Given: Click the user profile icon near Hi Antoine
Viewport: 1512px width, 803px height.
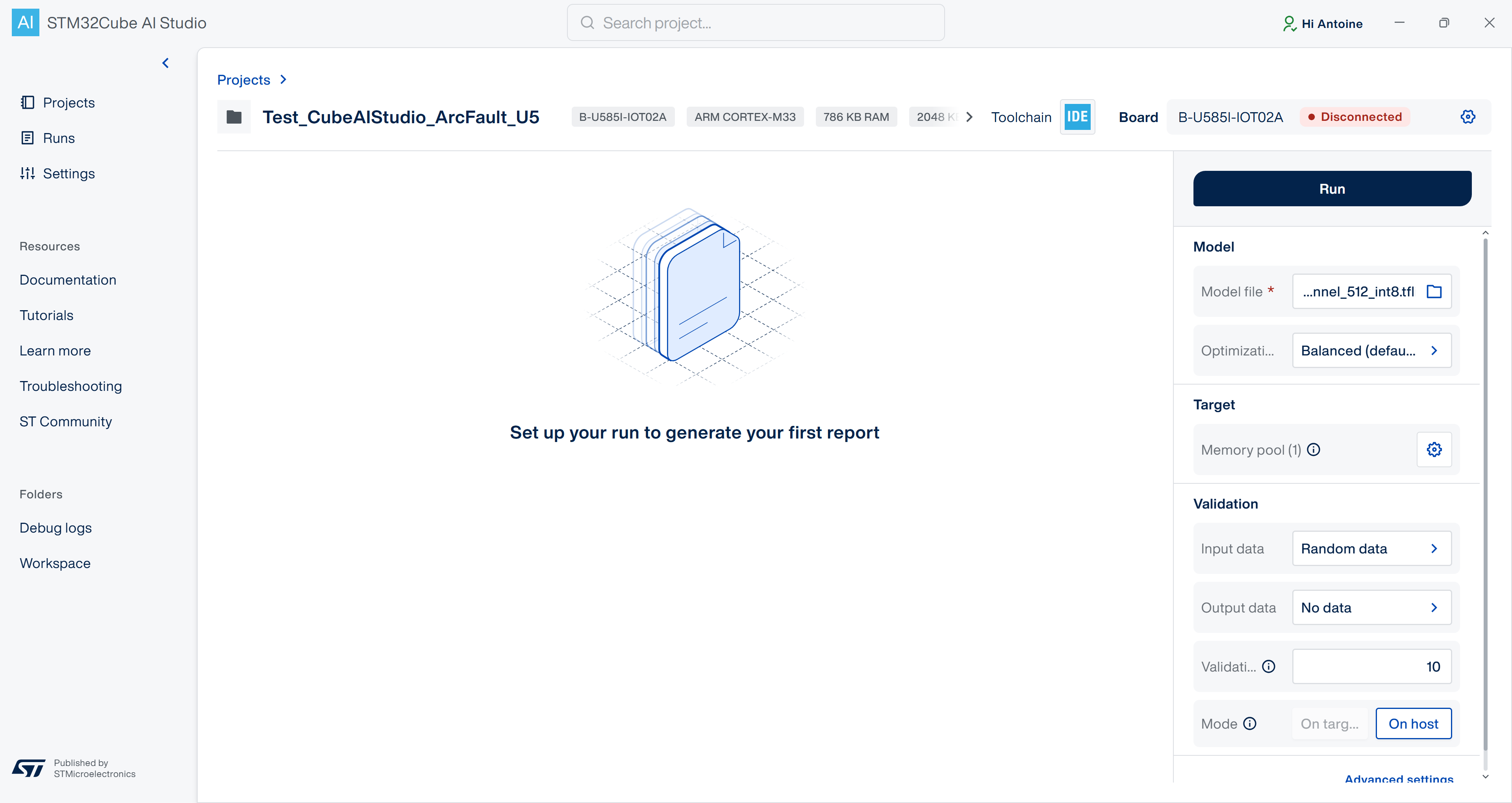Looking at the screenshot, I should (1289, 23).
